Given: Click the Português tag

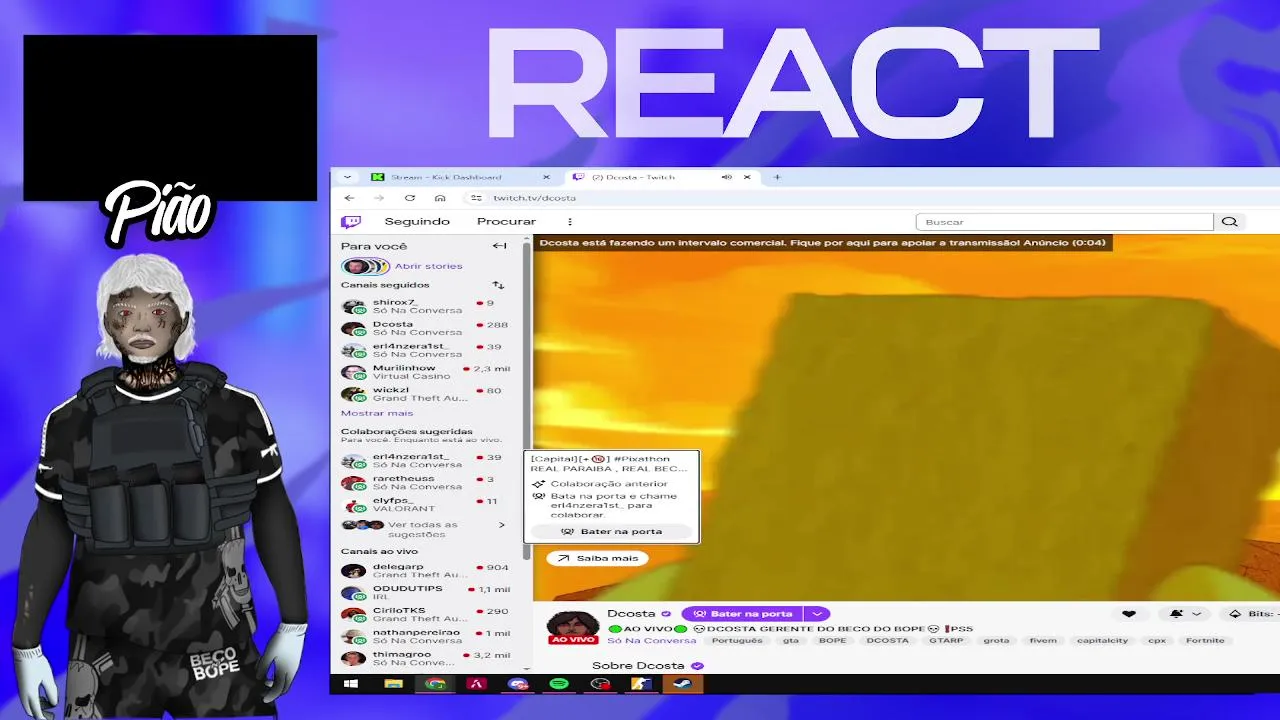Looking at the screenshot, I should click(x=737, y=641).
